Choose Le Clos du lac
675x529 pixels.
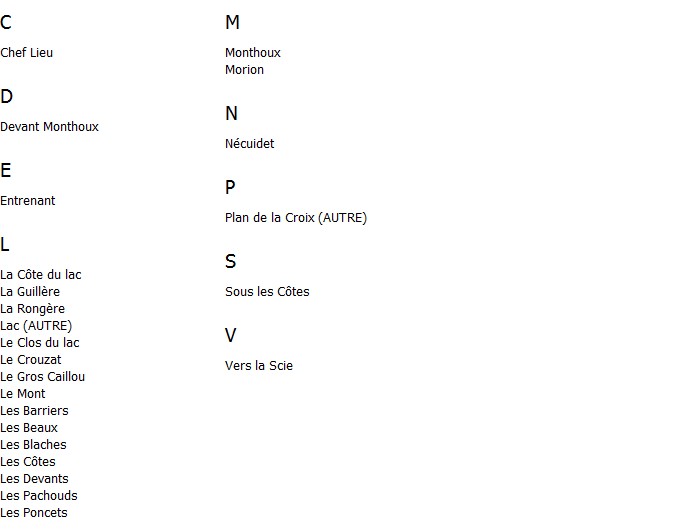click(x=40, y=343)
